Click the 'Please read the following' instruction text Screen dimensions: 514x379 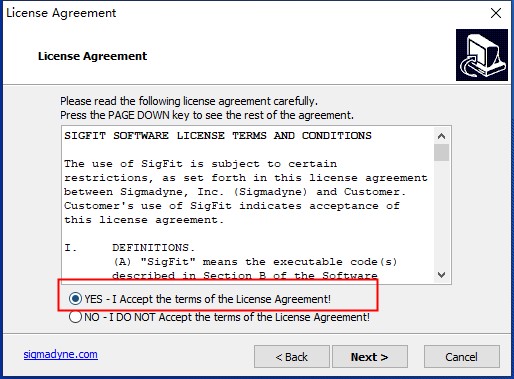tap(189, 101)
